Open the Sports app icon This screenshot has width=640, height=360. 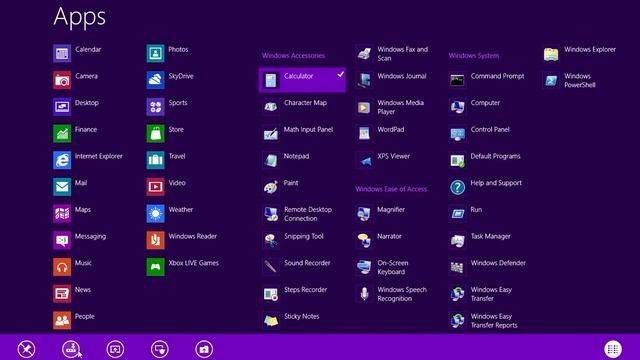click(156, 107)
